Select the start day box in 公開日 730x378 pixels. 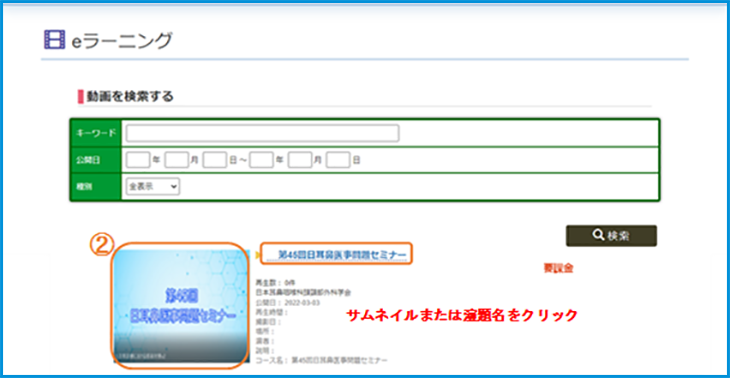(x=214, y=160)
